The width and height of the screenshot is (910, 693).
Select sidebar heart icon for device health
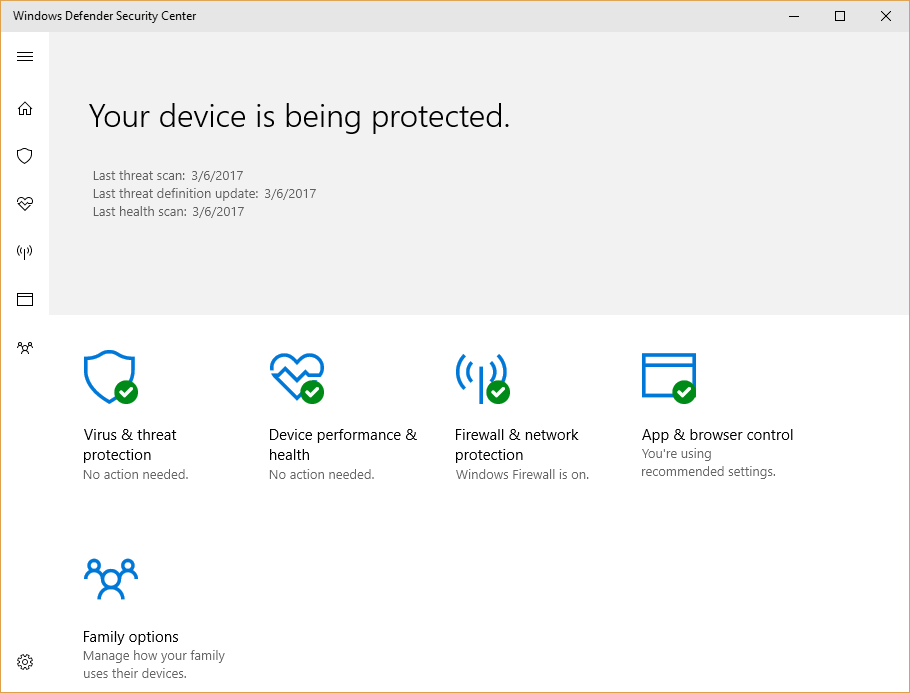(25, 204)
